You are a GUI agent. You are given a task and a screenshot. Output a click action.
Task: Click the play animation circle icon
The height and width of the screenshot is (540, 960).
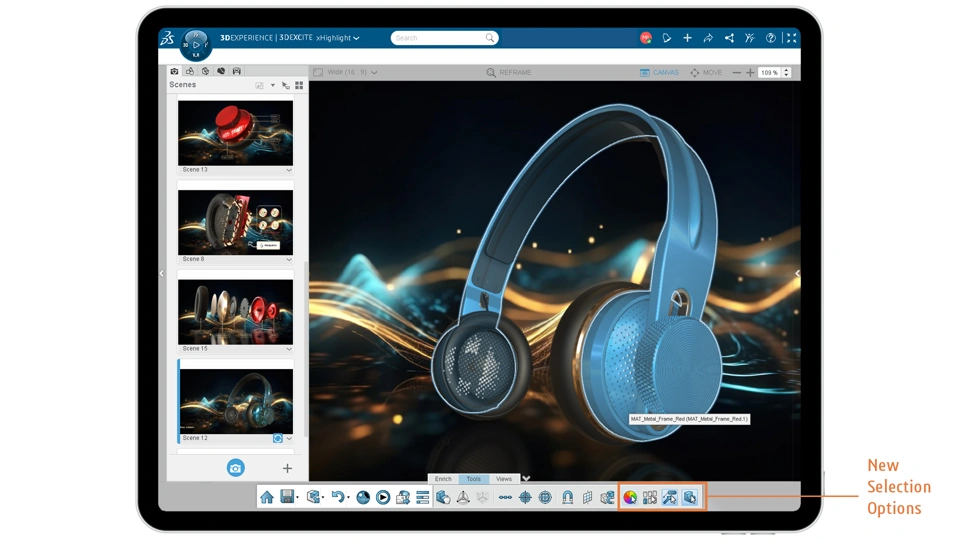pyautogui.click(x=383, y=497)
